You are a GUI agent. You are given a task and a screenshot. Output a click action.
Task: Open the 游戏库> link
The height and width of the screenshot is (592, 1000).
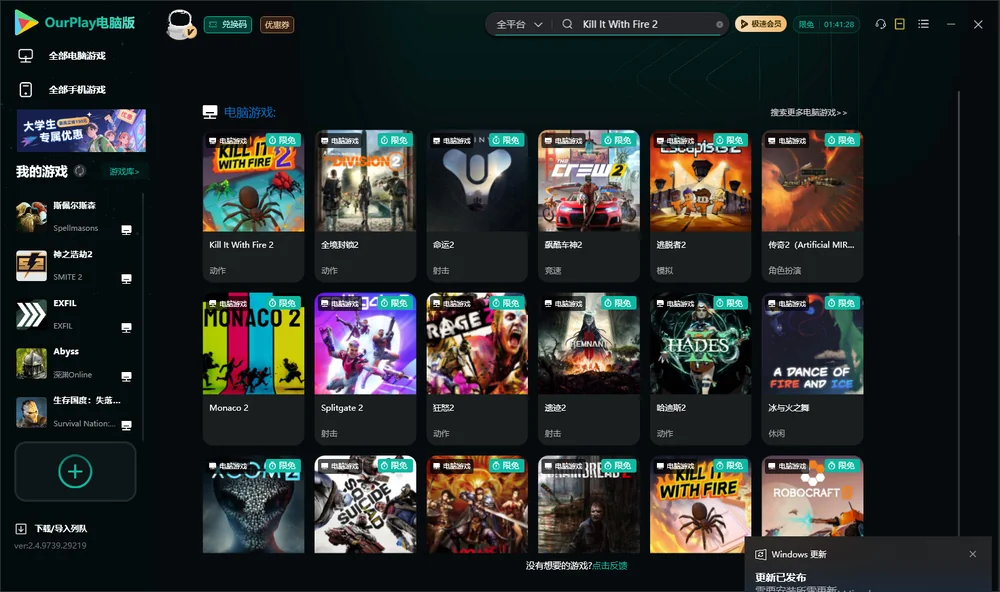[x=124, y=172]
